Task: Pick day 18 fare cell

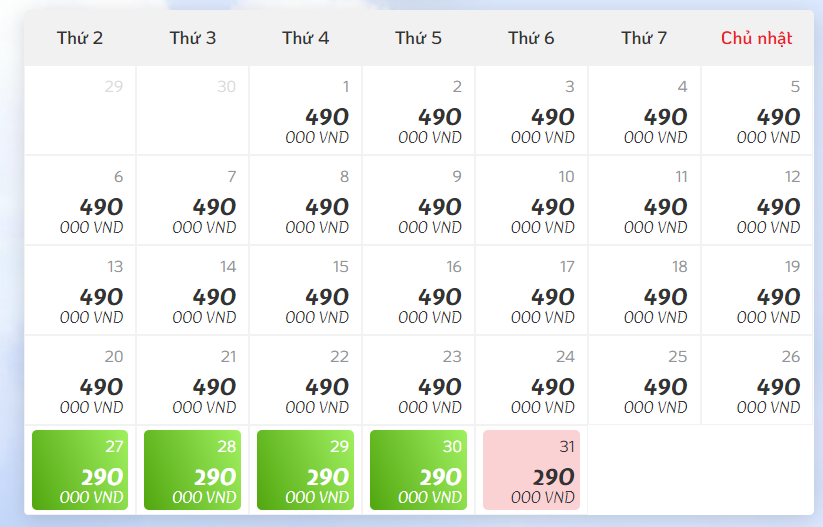Action: click(644, 290)
